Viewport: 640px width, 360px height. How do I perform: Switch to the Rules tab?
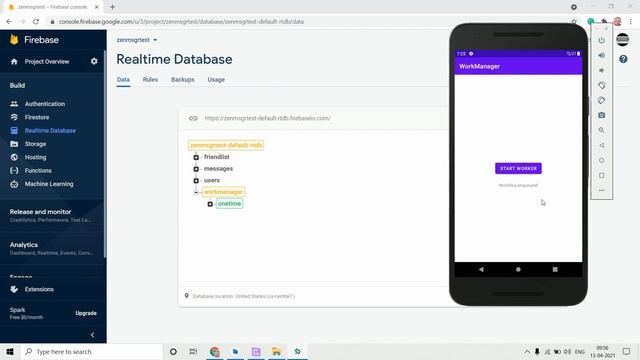(150, 80)
